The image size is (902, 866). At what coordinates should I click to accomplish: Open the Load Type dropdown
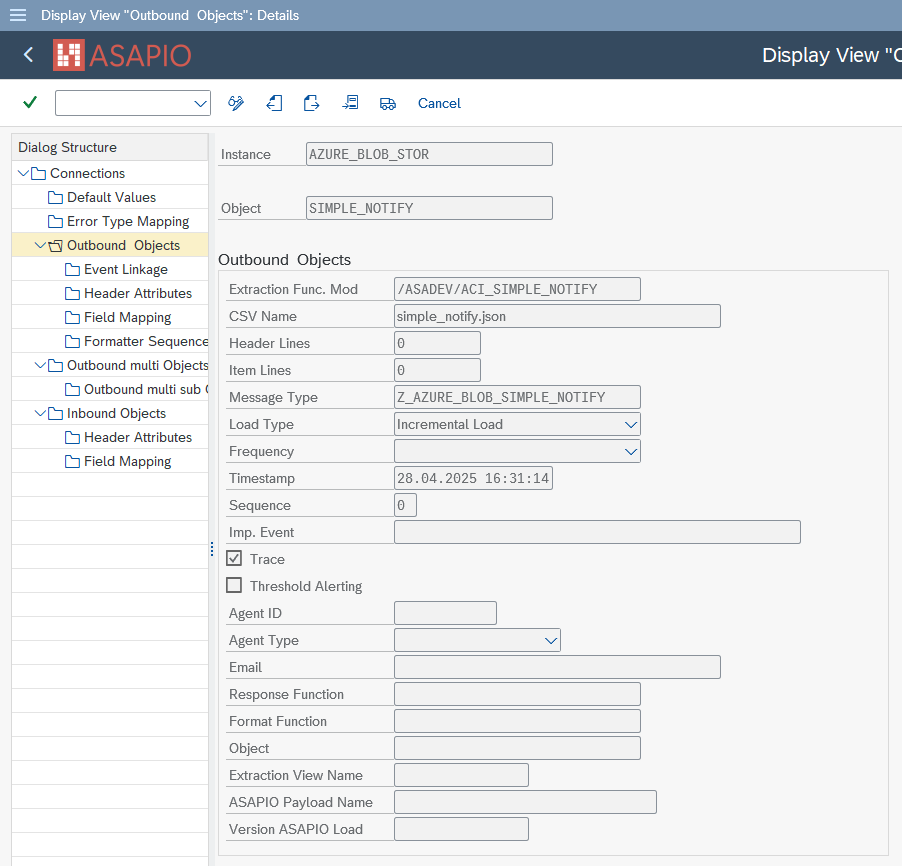click(630, 425)
